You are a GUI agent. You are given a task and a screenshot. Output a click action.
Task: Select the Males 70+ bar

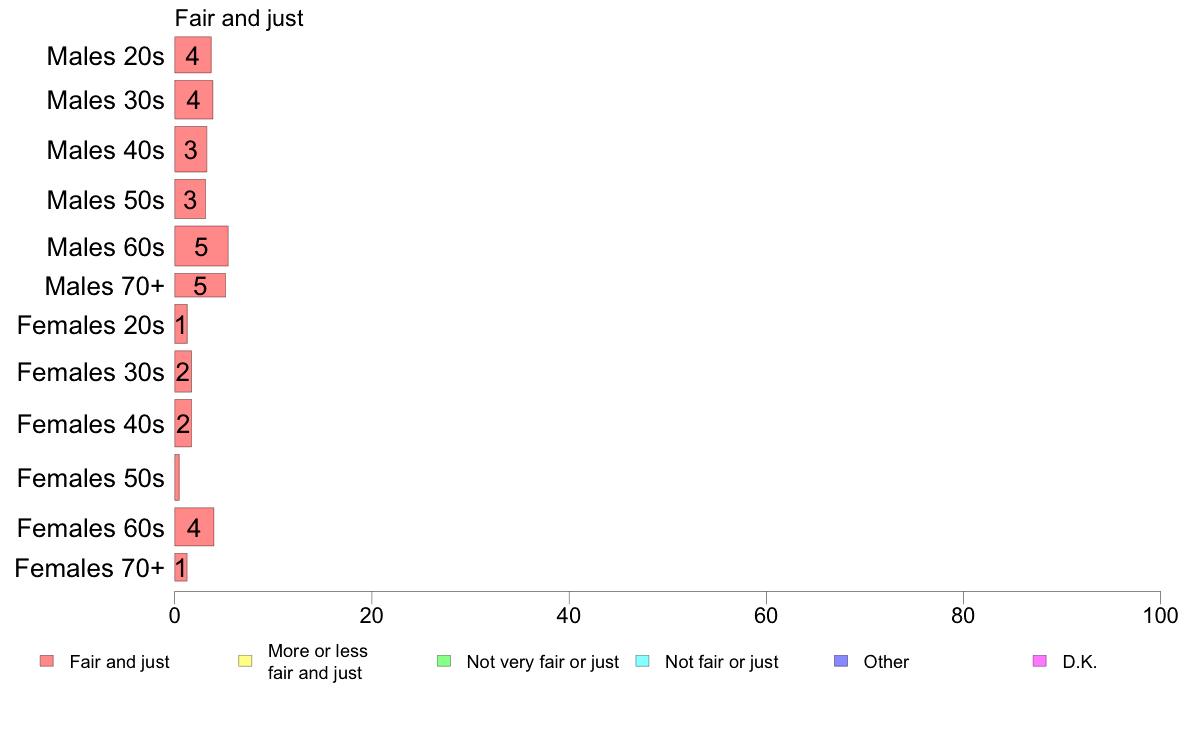200,285
